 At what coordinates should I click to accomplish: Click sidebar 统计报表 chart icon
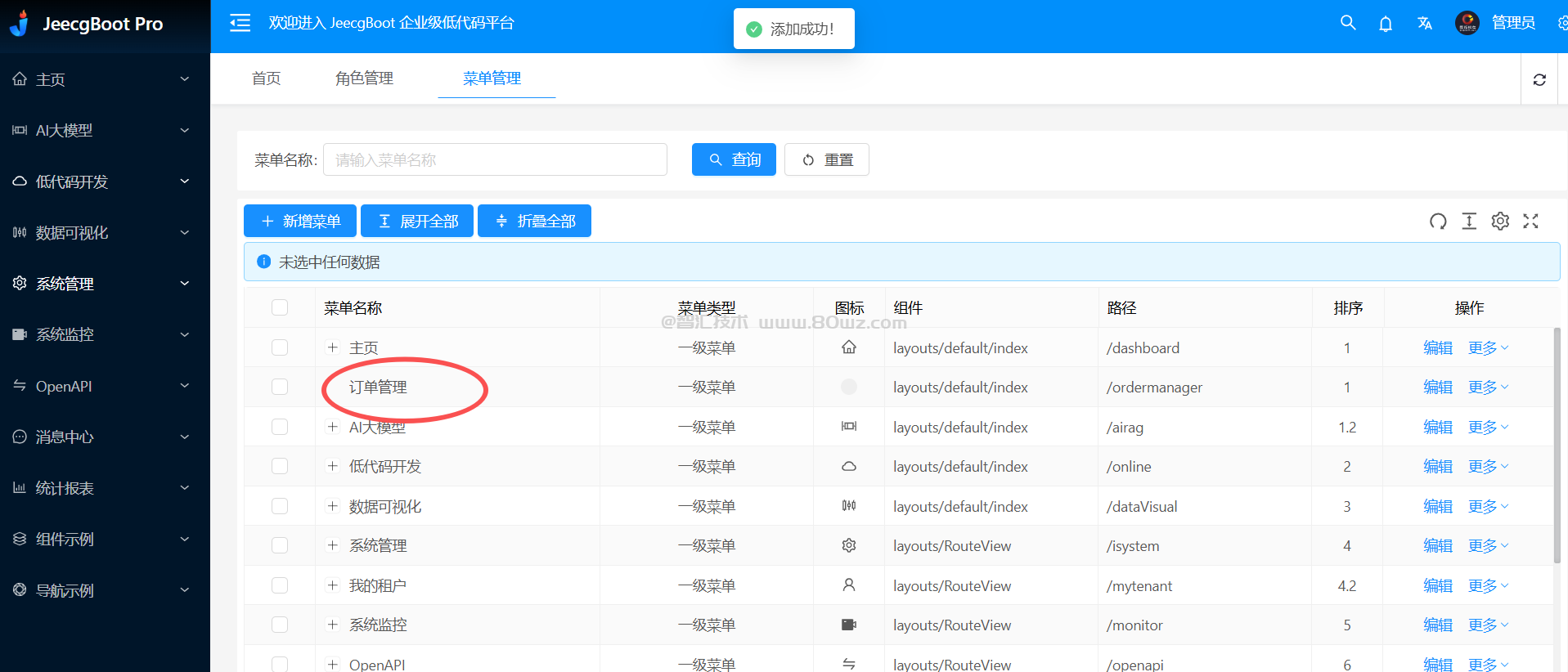20,487
